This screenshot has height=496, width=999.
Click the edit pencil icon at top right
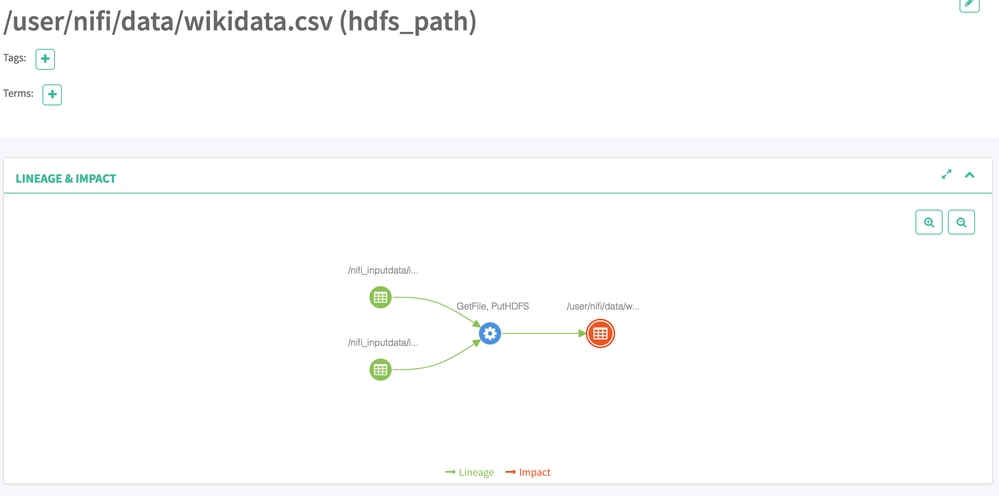(x=968, y=4)
